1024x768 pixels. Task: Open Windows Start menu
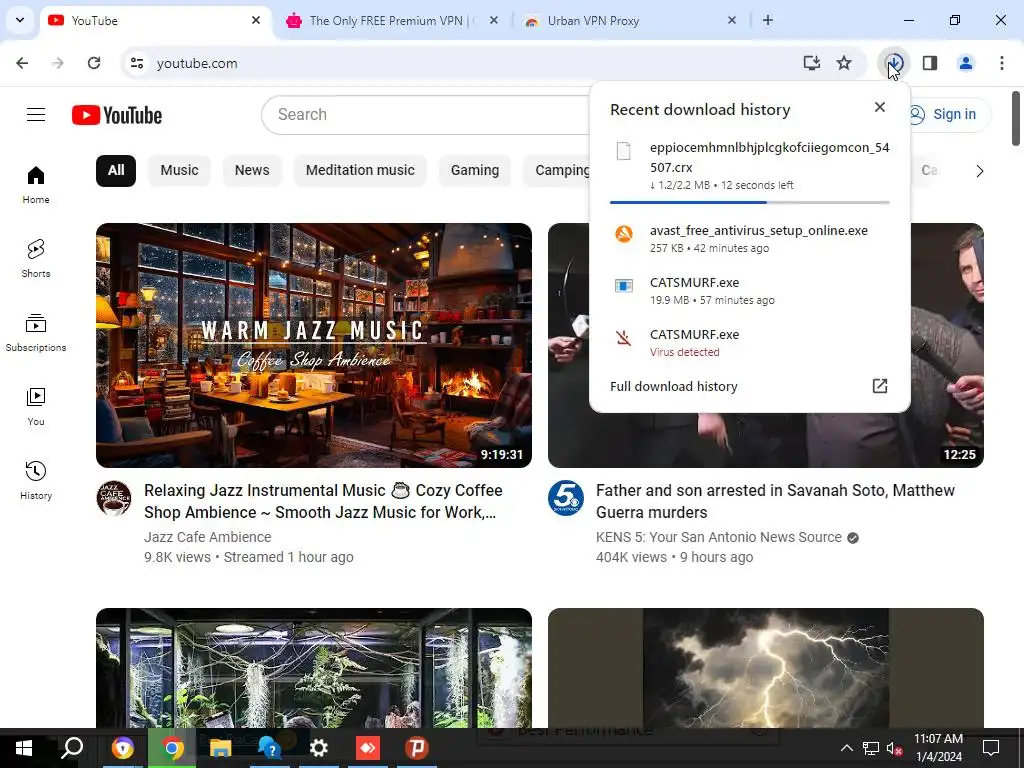click(24, 748)
